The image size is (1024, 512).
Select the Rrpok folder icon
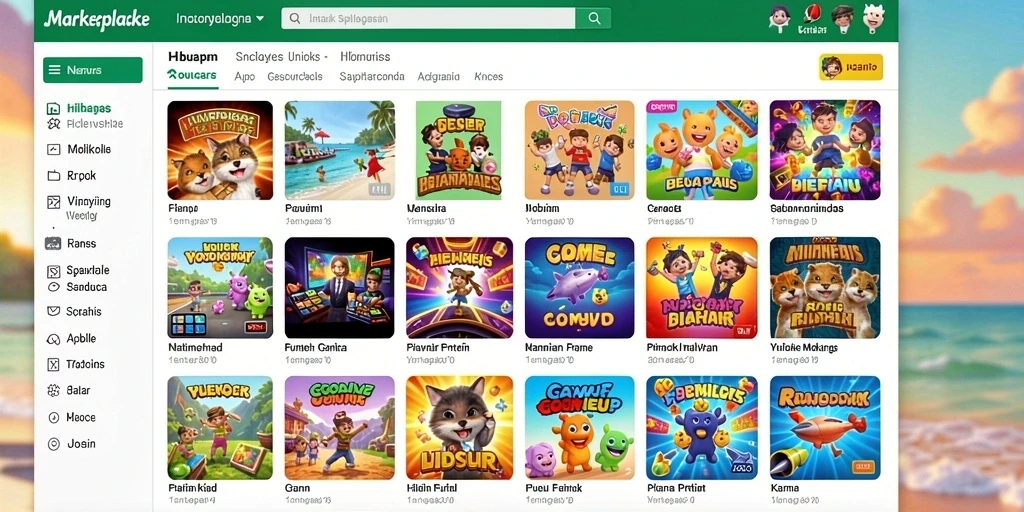coord(54,176)
